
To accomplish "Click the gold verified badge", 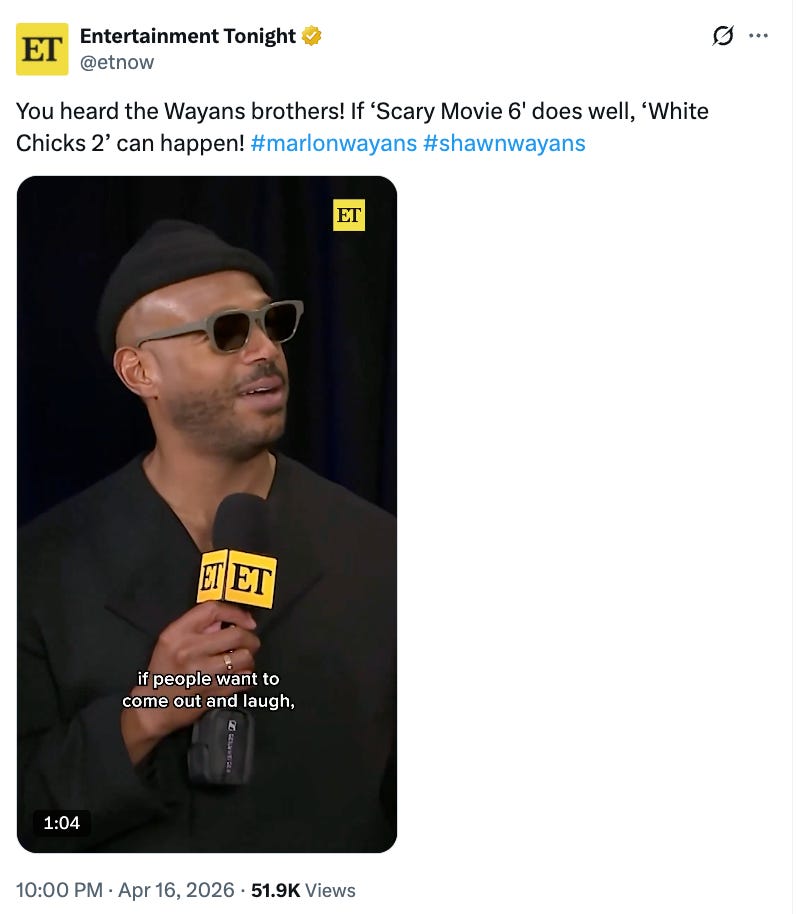I will pyautogui.click(x=312, y=36).
